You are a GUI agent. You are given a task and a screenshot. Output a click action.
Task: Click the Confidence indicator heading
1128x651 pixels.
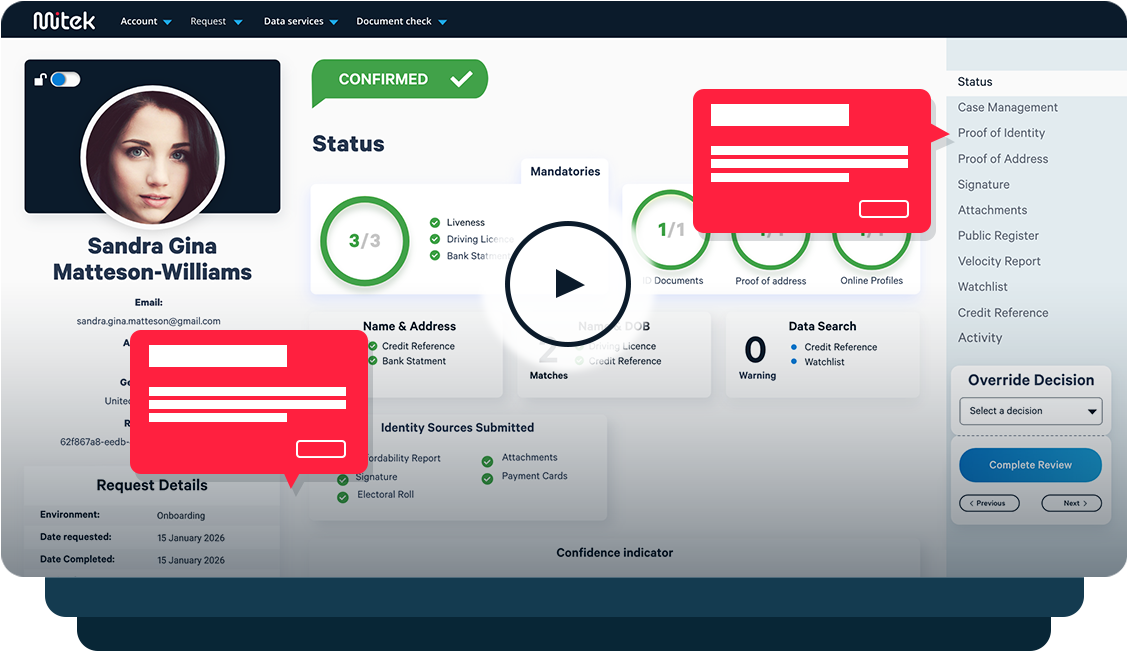[x=614, y=553]
